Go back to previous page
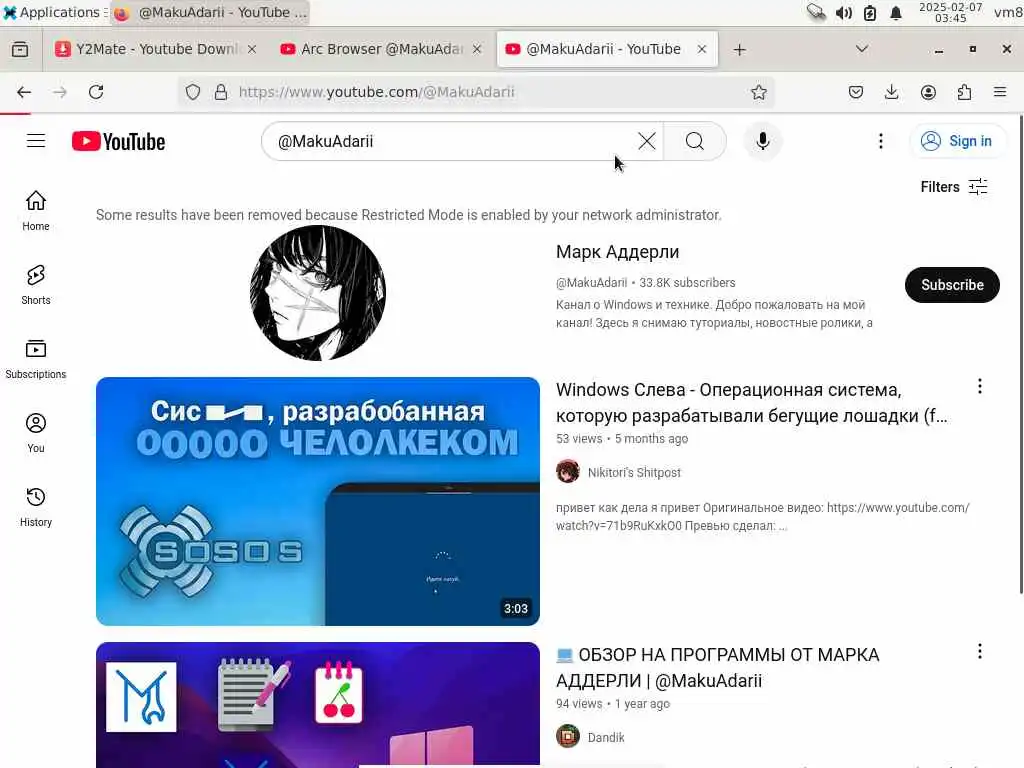 (x=24, y=92)
